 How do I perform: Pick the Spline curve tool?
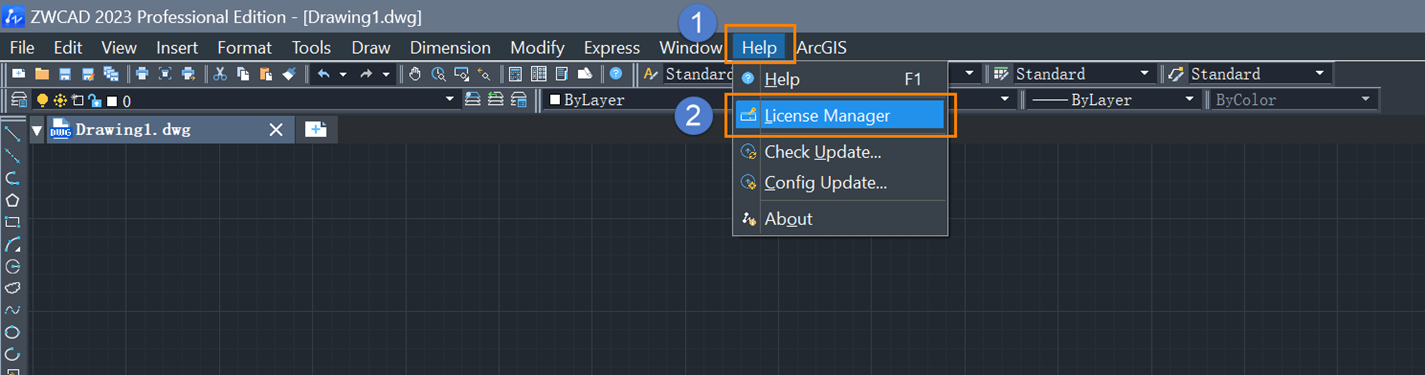(13, 310)
